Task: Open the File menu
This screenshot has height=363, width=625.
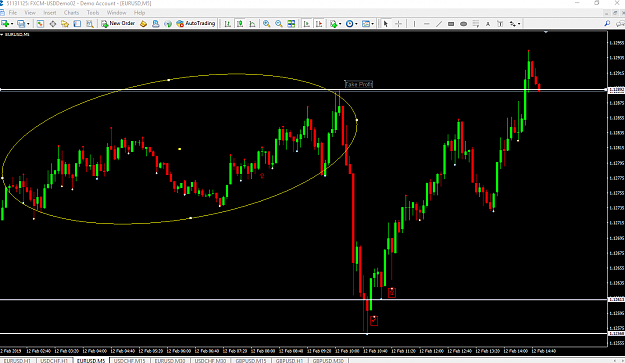Action: (x=13, y=13)
